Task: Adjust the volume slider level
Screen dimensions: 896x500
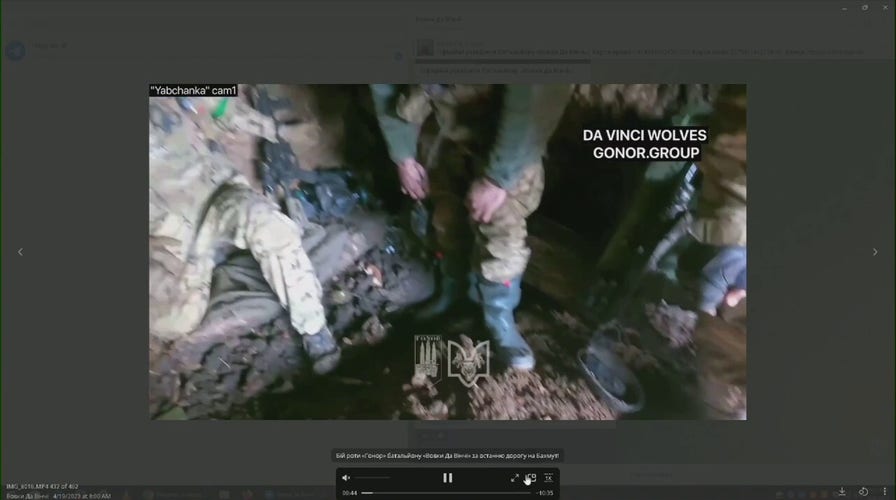Action: pyautogui.click(x=372, y=478)
